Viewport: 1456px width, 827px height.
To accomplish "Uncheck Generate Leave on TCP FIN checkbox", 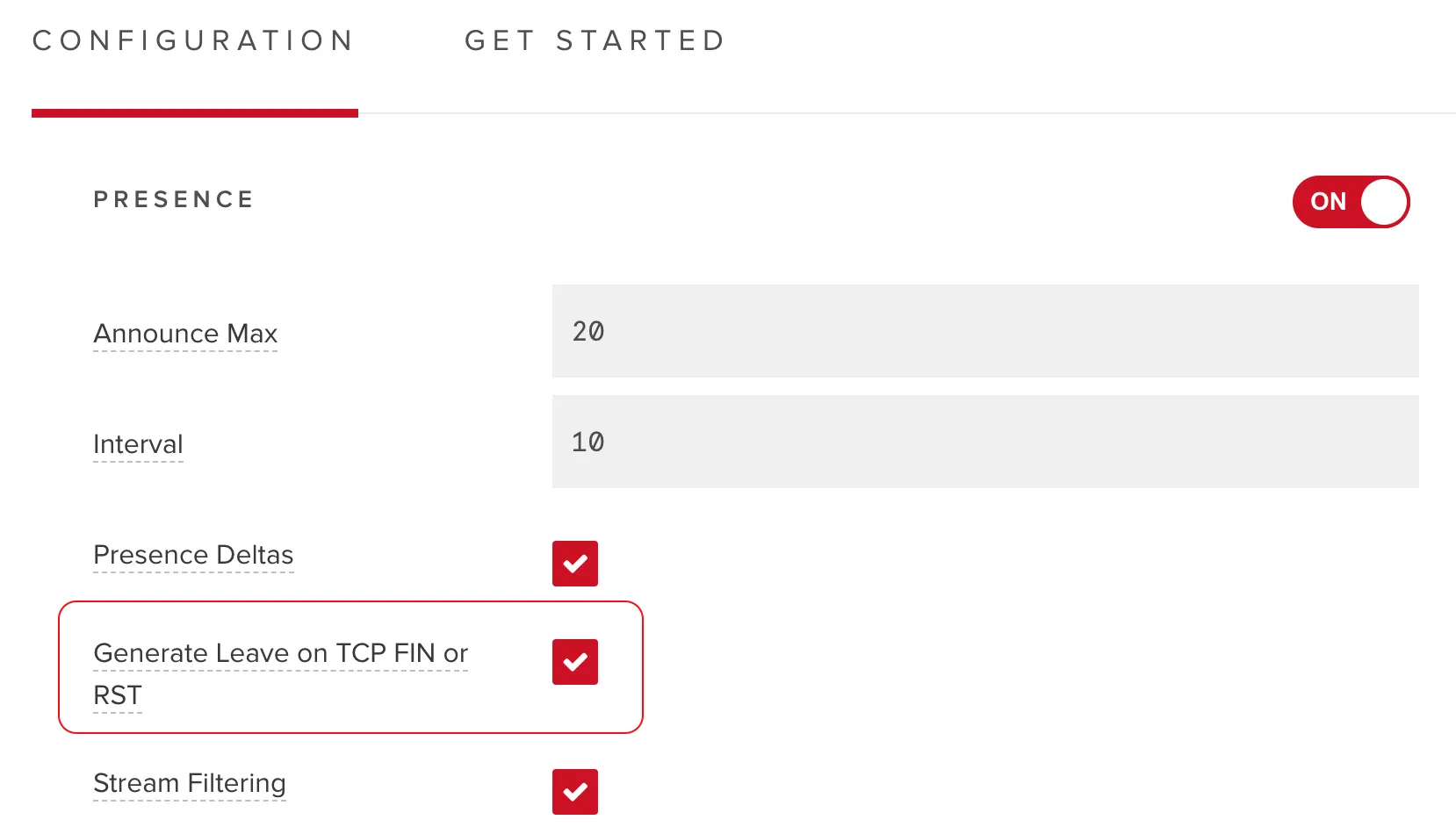I will pos(575,662).
